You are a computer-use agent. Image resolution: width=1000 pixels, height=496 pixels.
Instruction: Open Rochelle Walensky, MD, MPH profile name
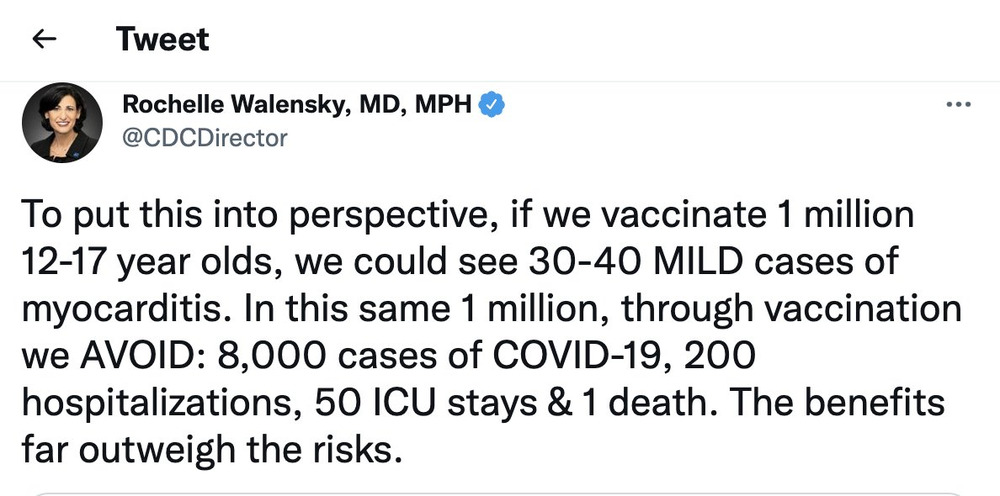(x=296, y=104)
